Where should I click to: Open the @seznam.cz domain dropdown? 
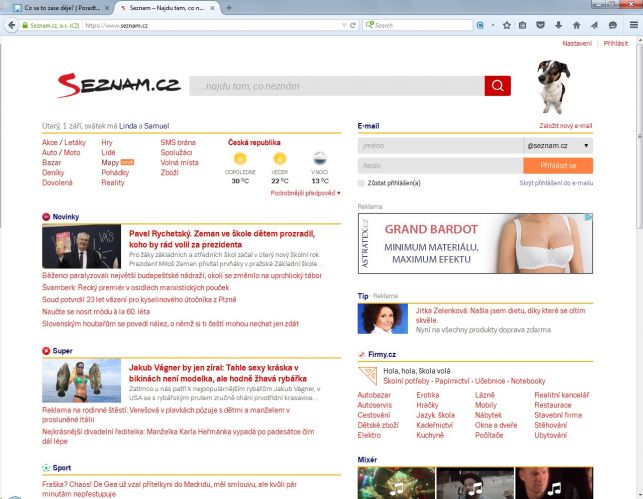[x=558, y=146]
